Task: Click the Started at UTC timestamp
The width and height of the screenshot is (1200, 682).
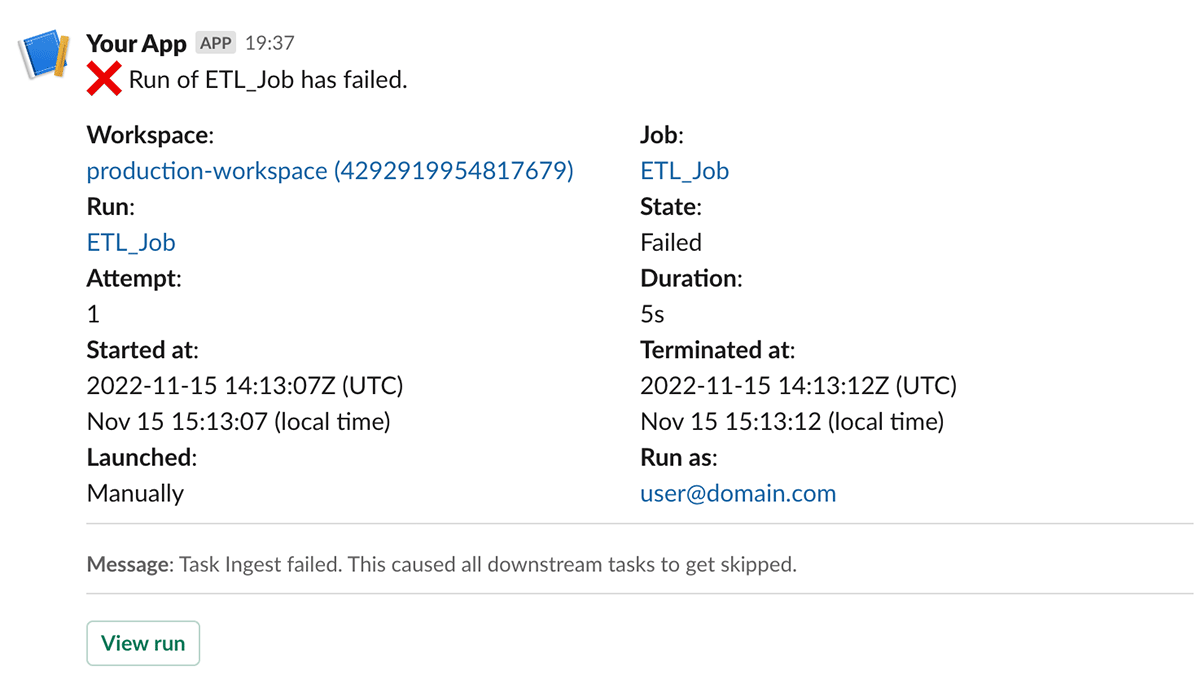Action: pos(245,386)
